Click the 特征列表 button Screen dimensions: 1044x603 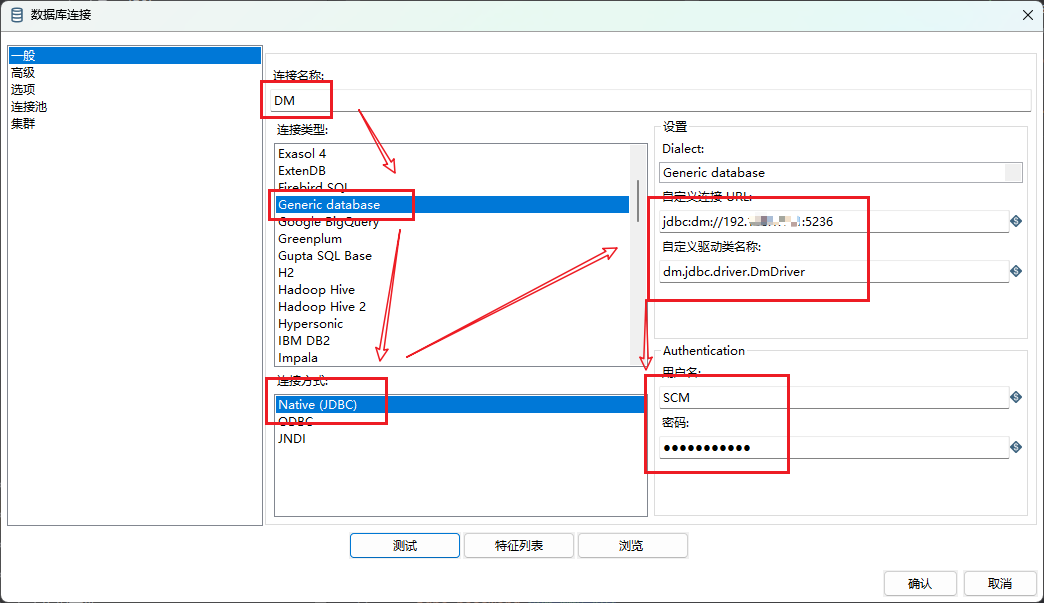pos(518,545)
